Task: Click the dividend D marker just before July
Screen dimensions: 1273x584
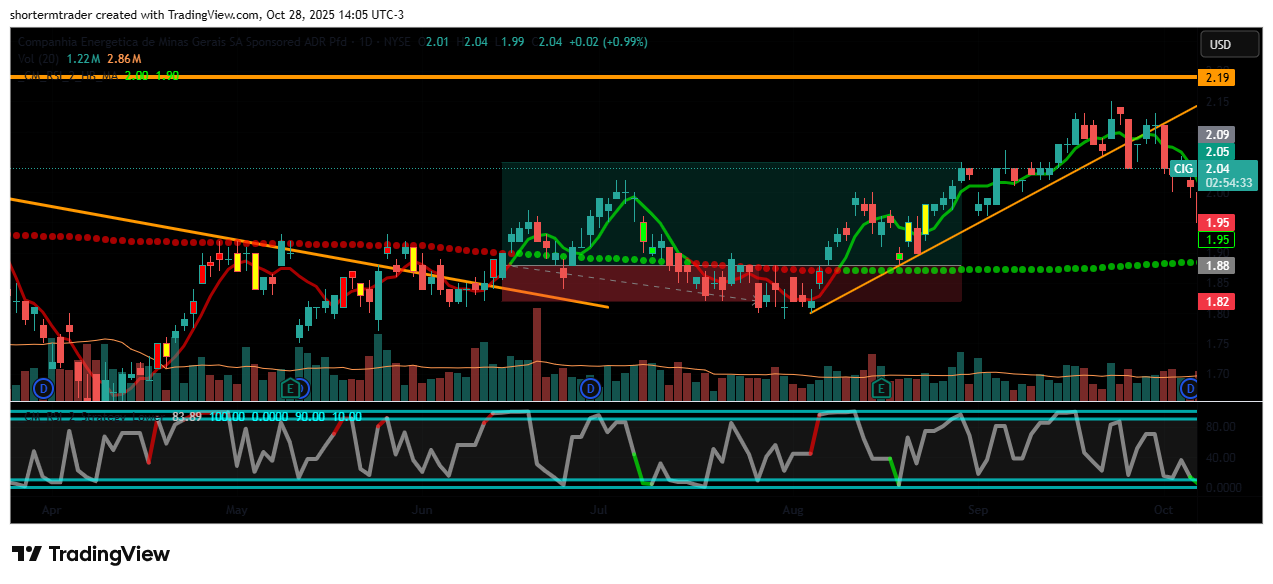Action: click(x=590, y=387)
